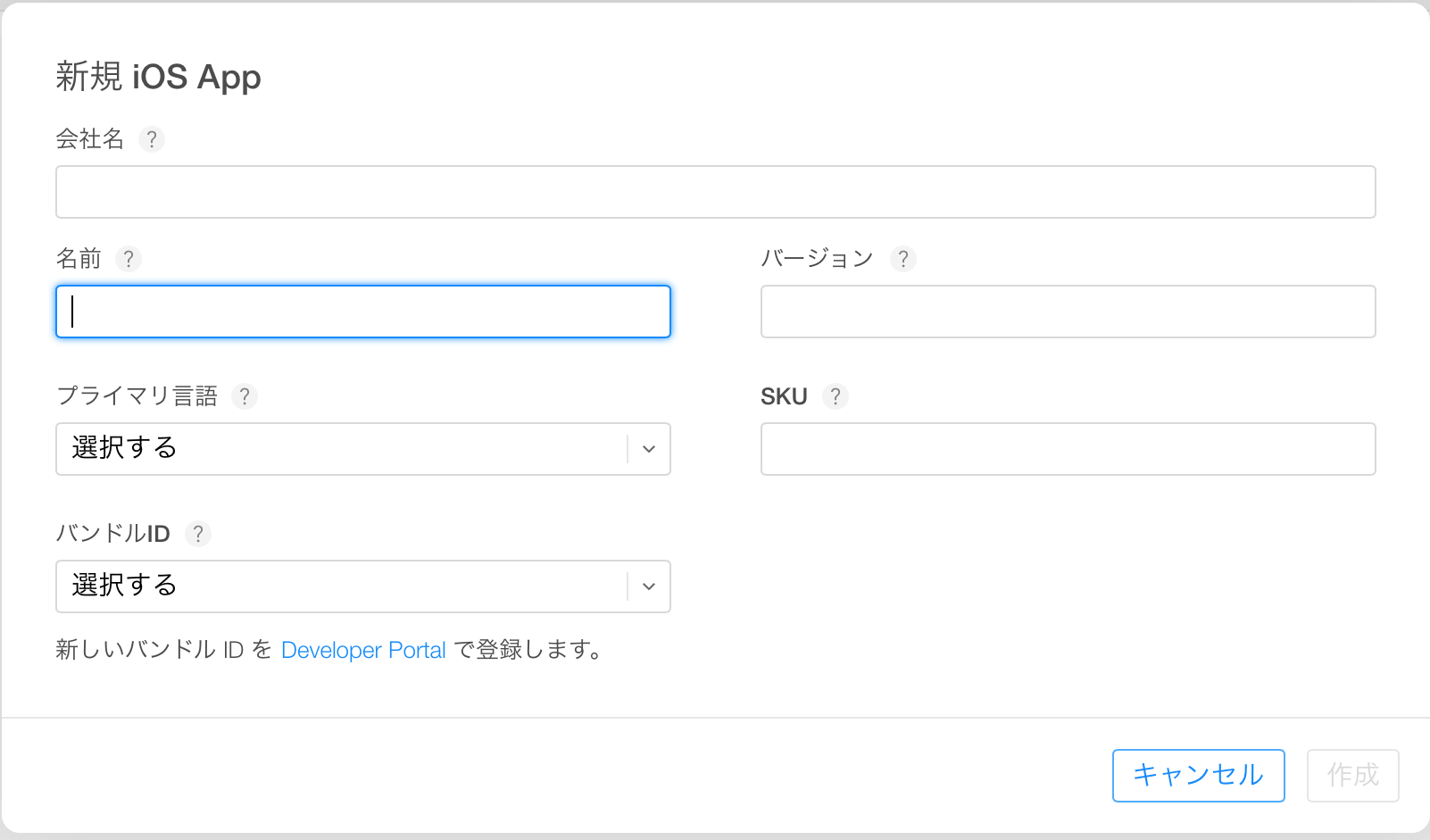Click into the SKU input field

[1068, 449]
